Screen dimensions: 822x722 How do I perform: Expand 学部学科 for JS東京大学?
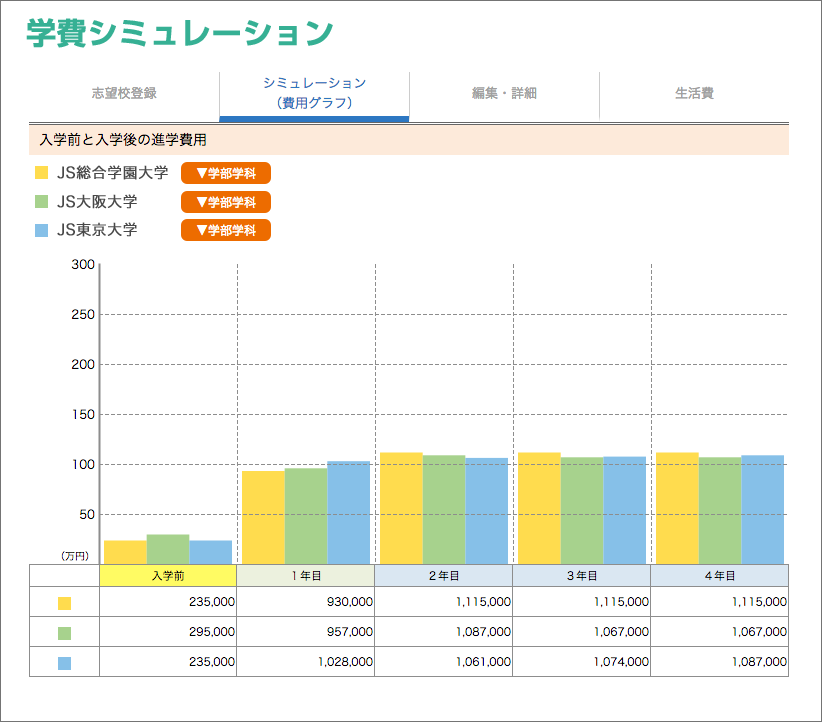[x=226, y=230]
